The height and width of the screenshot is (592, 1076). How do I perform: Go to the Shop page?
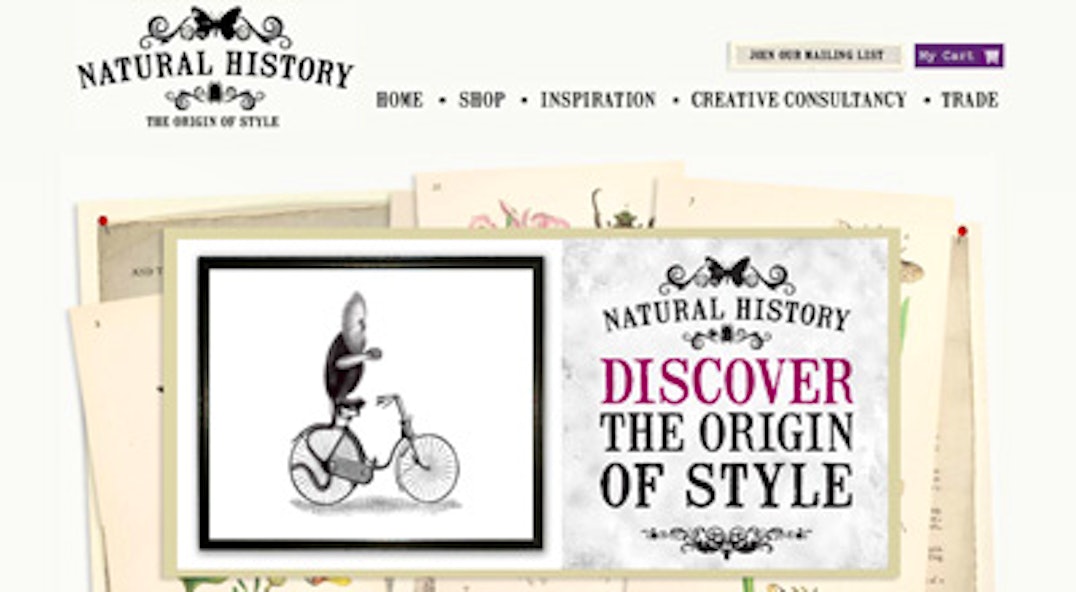[482, 100]
